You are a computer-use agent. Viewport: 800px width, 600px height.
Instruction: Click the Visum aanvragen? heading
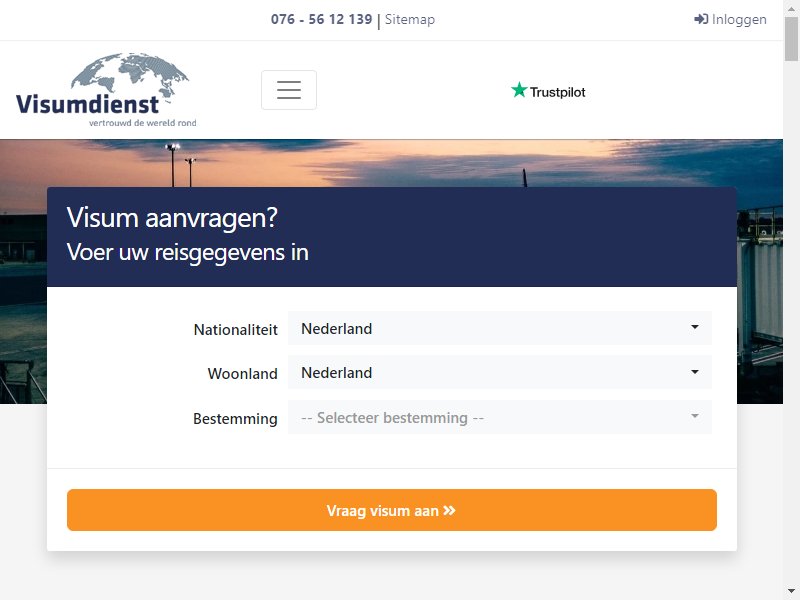[172, 218]
